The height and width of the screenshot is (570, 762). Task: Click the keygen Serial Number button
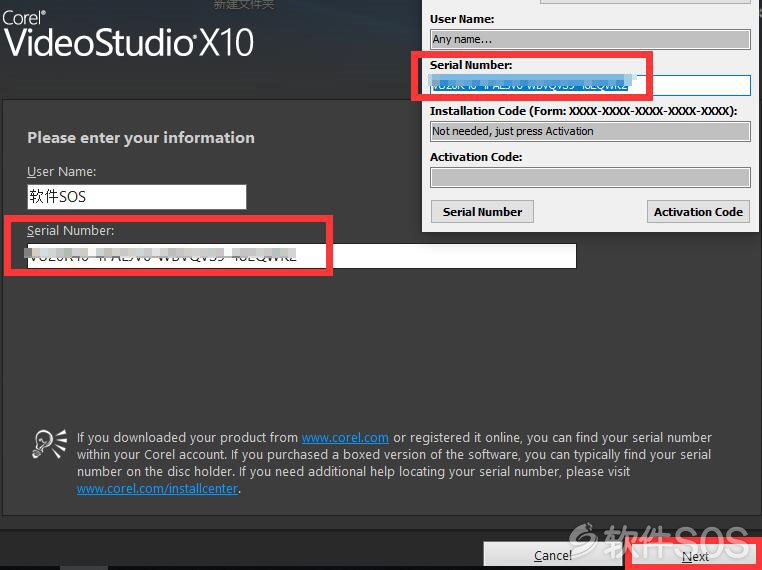coord(482,212)
